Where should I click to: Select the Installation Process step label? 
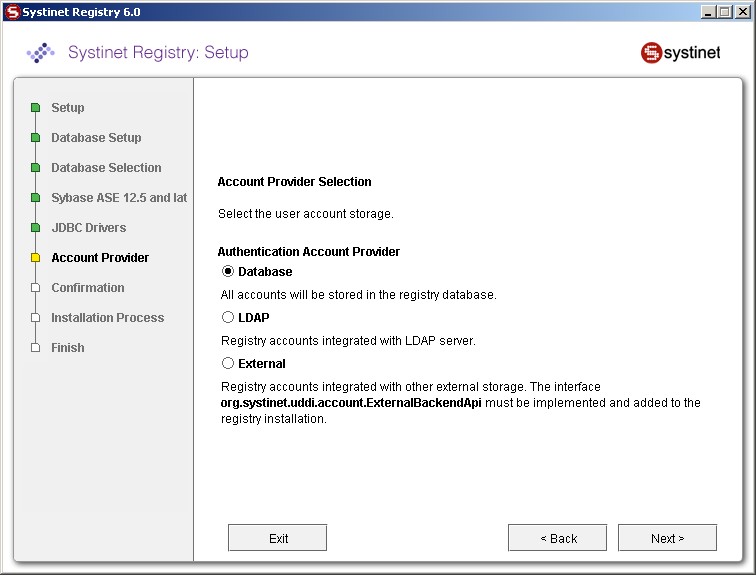click(108, 318)
